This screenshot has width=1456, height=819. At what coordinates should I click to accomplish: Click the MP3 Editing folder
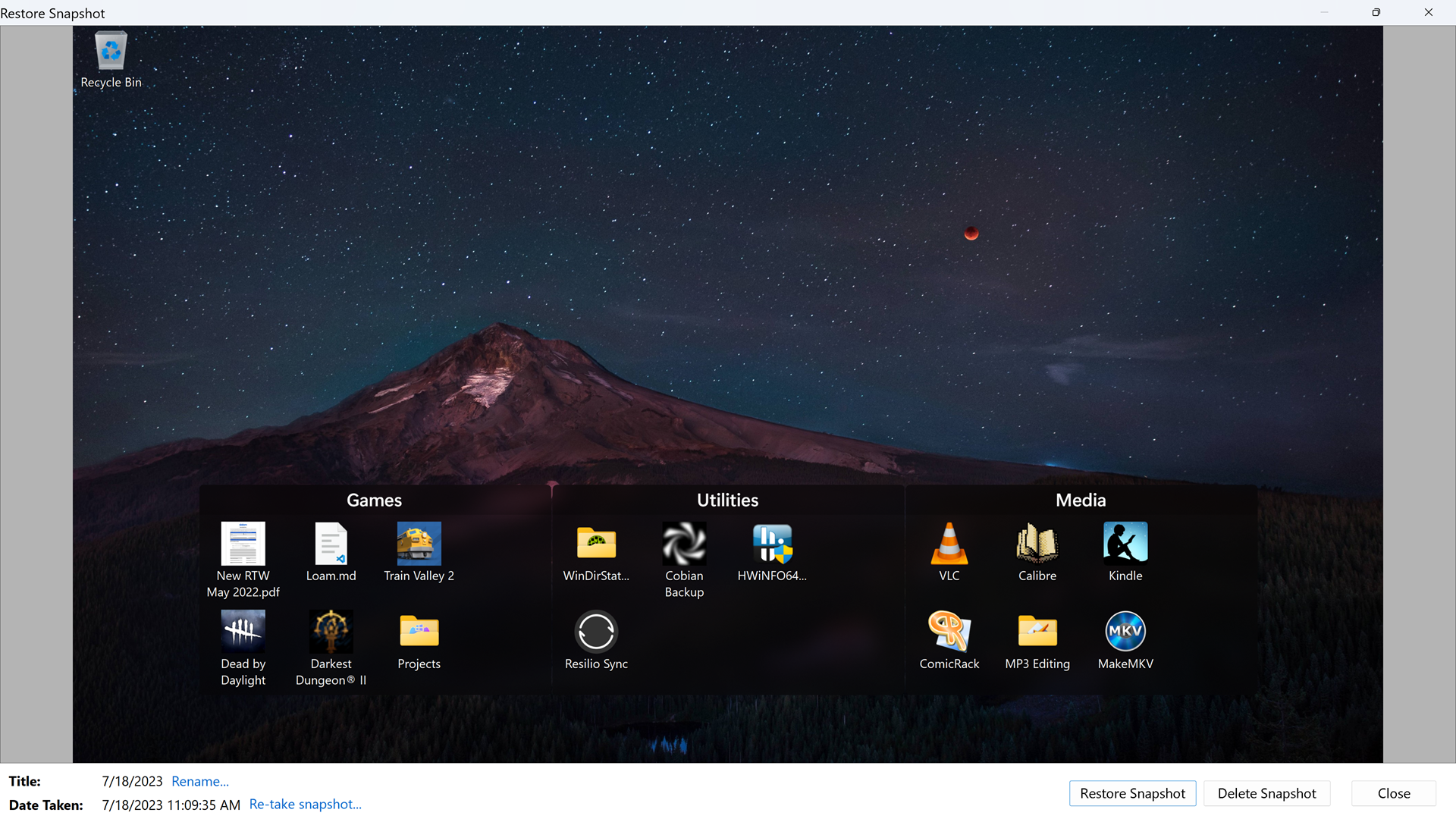[1037, 632]
